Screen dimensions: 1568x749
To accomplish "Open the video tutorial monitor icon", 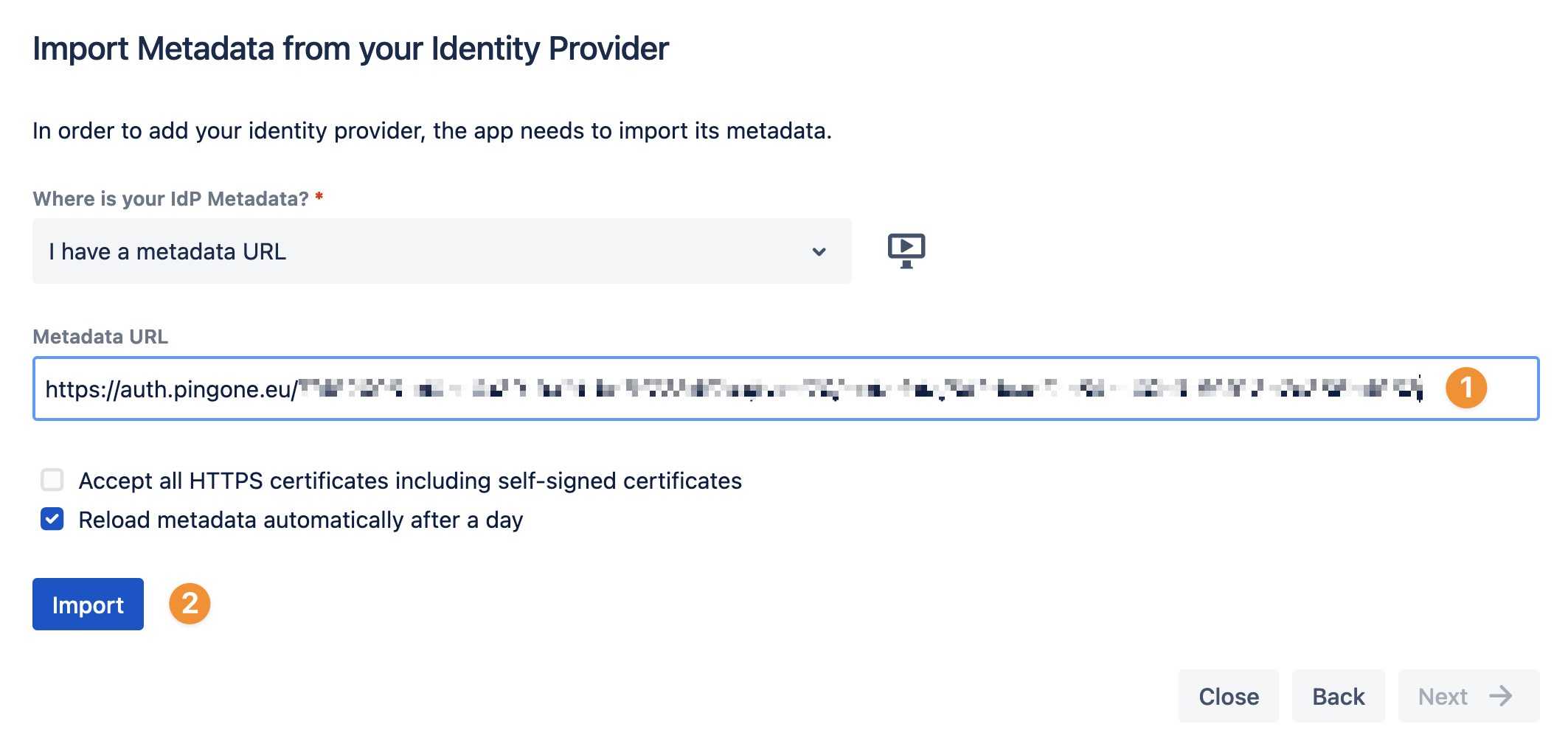I will pyautogui.click(x=906, y=251).
